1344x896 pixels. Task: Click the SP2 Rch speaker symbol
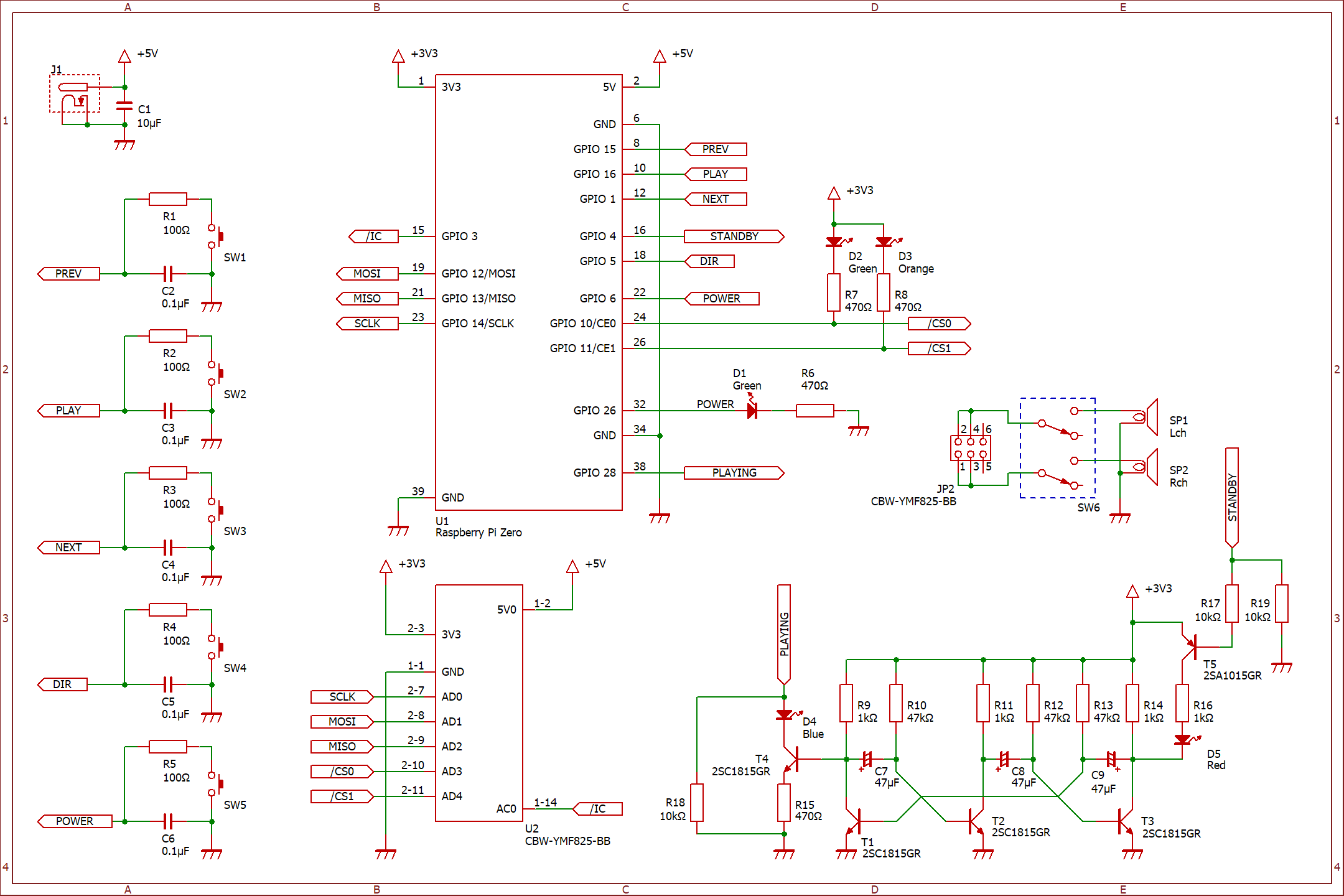point(1145,467)
